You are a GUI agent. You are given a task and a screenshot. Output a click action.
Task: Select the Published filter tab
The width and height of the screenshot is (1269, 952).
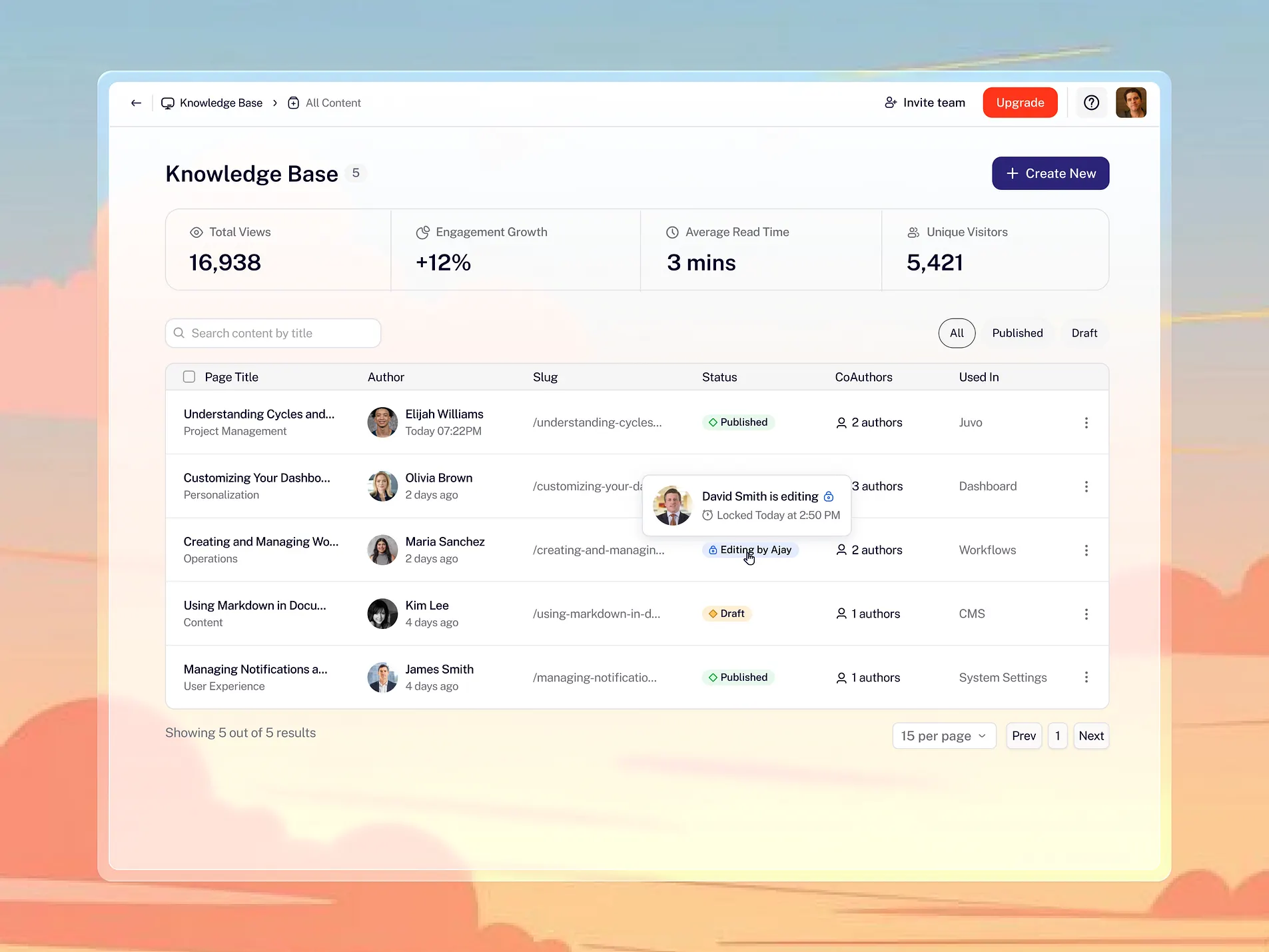click(1017, 333)
